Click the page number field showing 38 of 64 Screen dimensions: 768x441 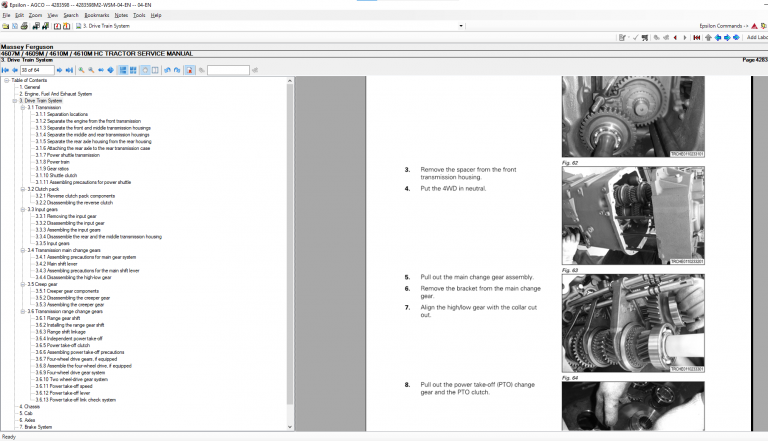click(37, 70)
